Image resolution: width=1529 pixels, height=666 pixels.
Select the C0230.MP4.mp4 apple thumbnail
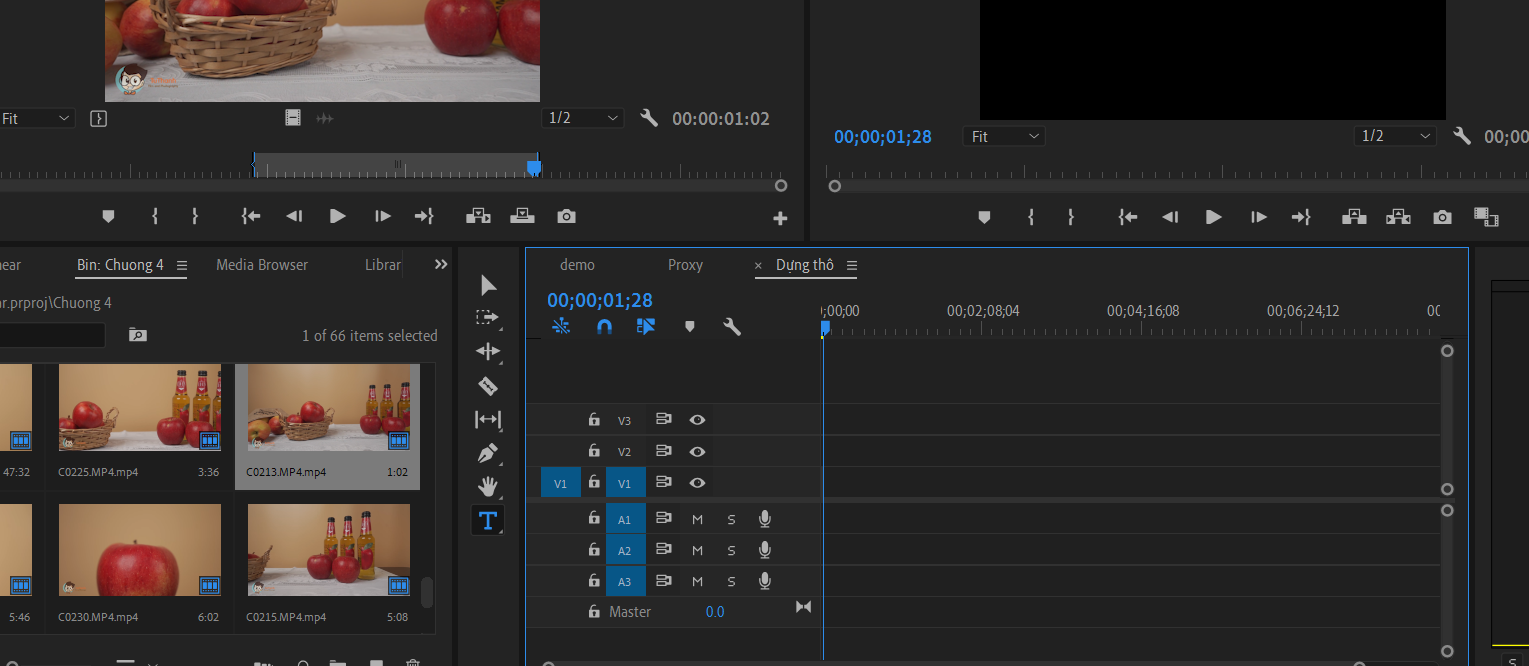pos(140,550)
